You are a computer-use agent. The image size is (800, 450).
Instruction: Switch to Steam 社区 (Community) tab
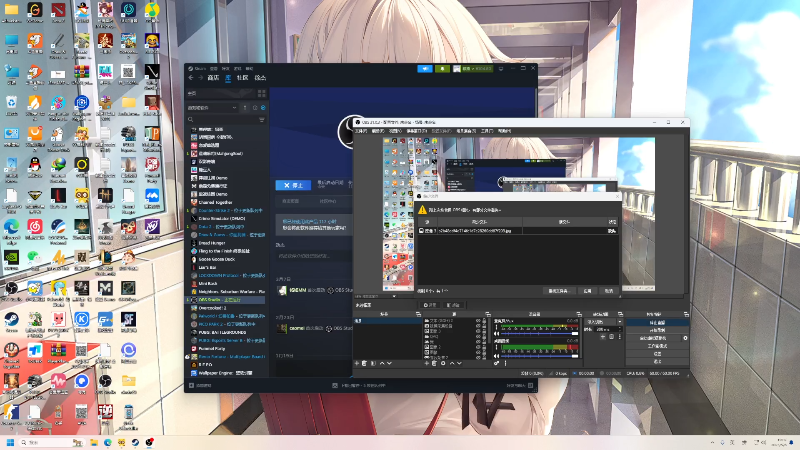point(242,78)
